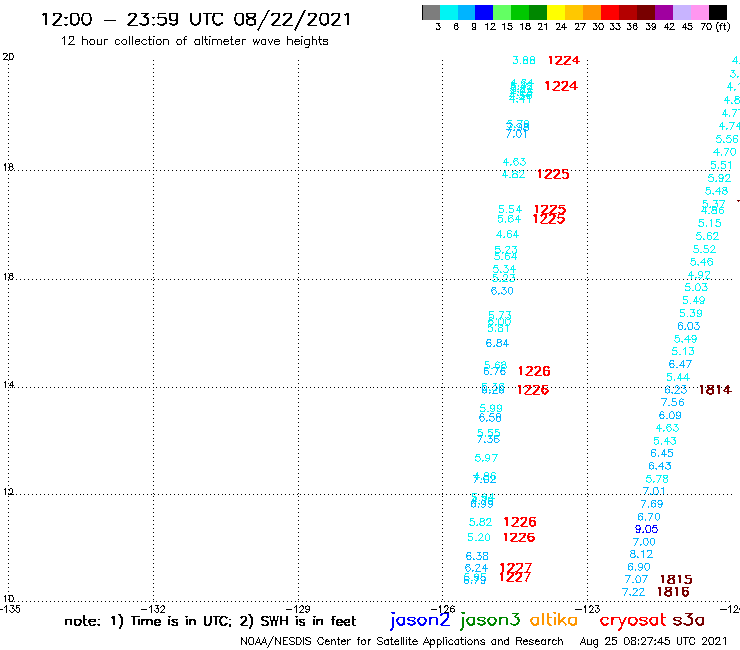Click the wave height value '6.30'

click(x=502, y=291)
